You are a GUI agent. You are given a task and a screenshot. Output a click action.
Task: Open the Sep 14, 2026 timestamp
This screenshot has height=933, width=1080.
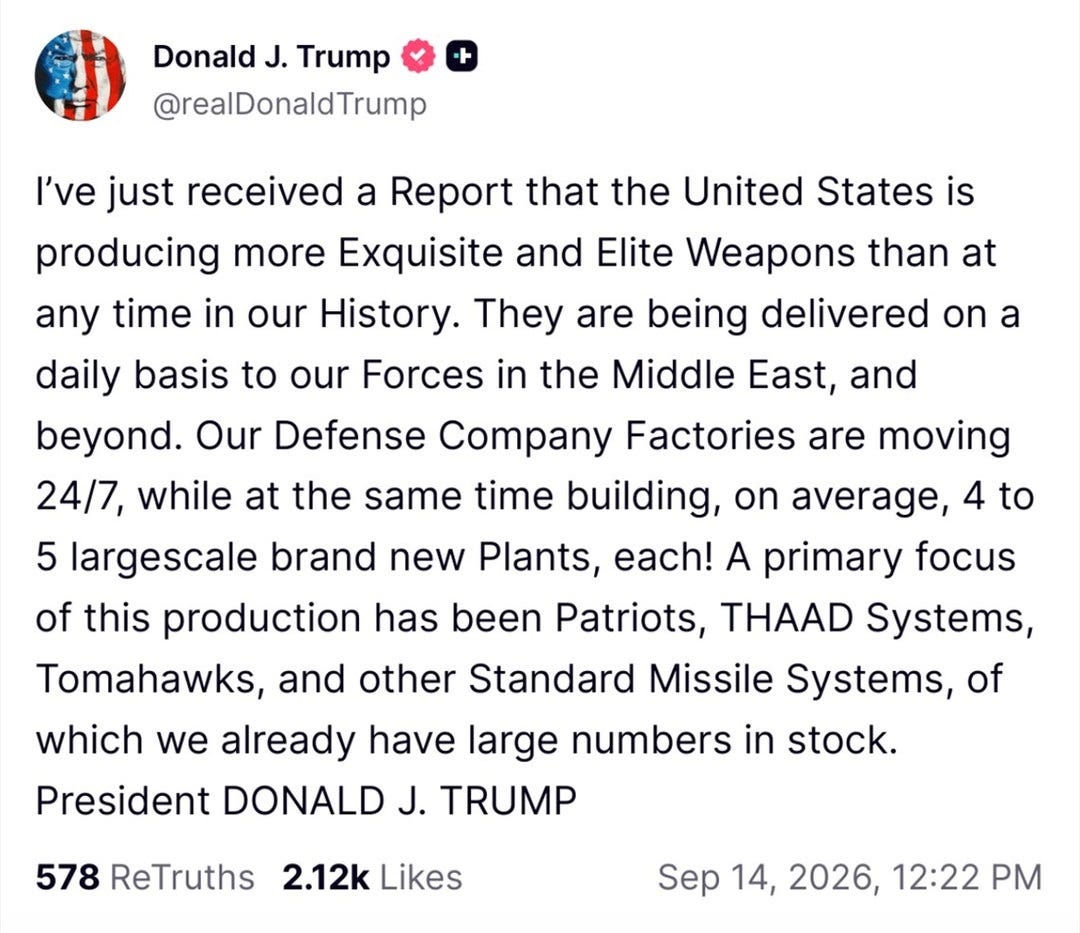click(x=849, y=877)
